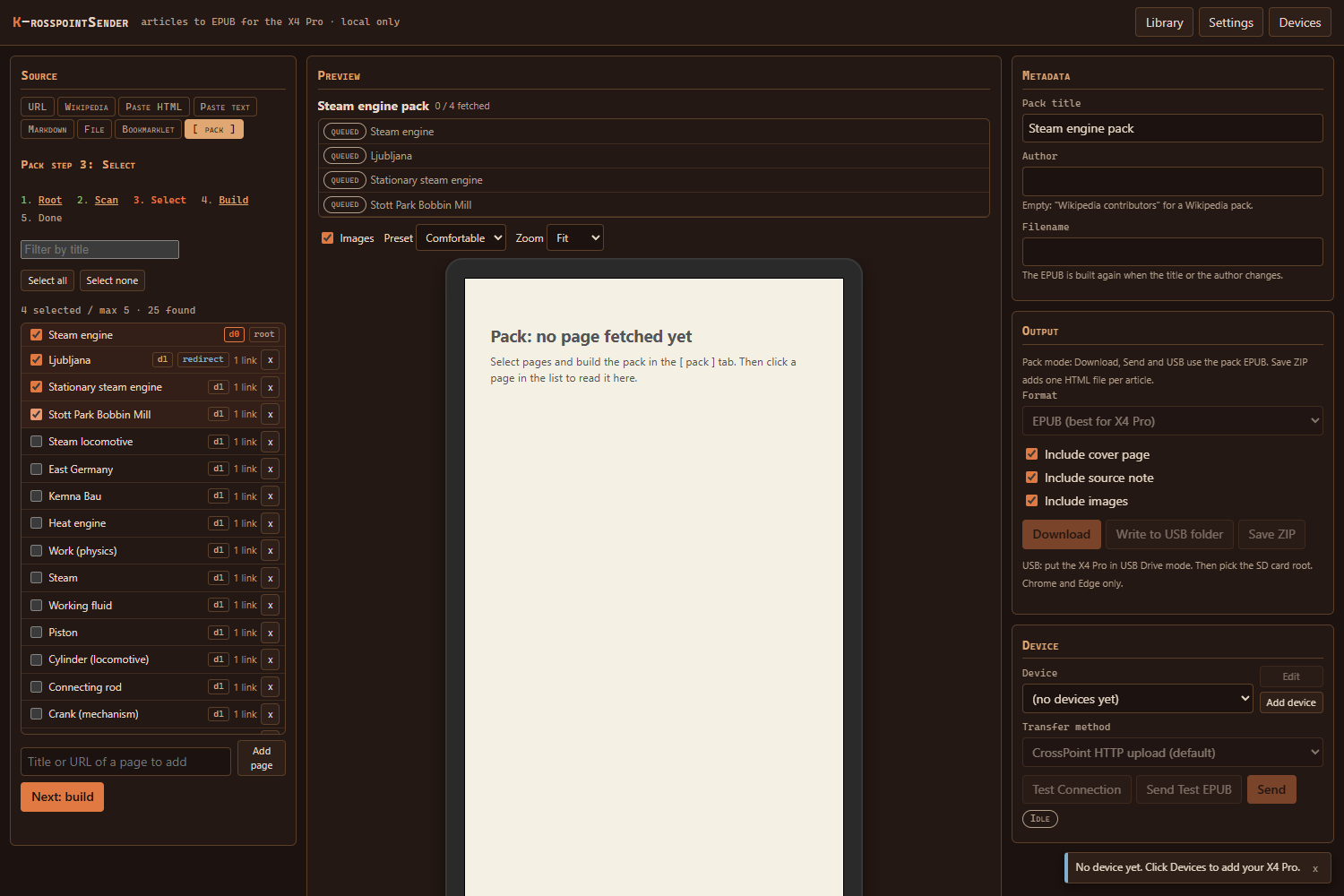Remove Steam locomotive row via x

point(270,442)
